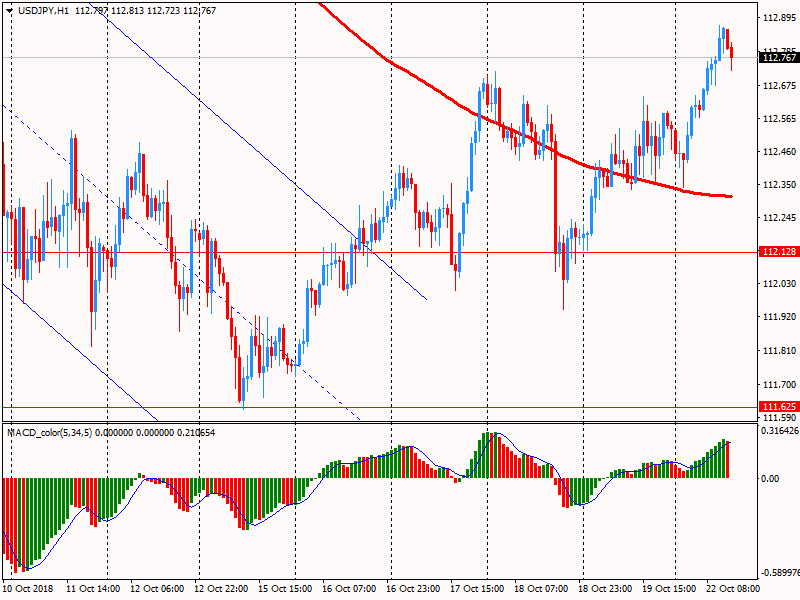This screenshot has height=600, width=800.
Task: Select the 111.700 price scale value
Action: 779,385
